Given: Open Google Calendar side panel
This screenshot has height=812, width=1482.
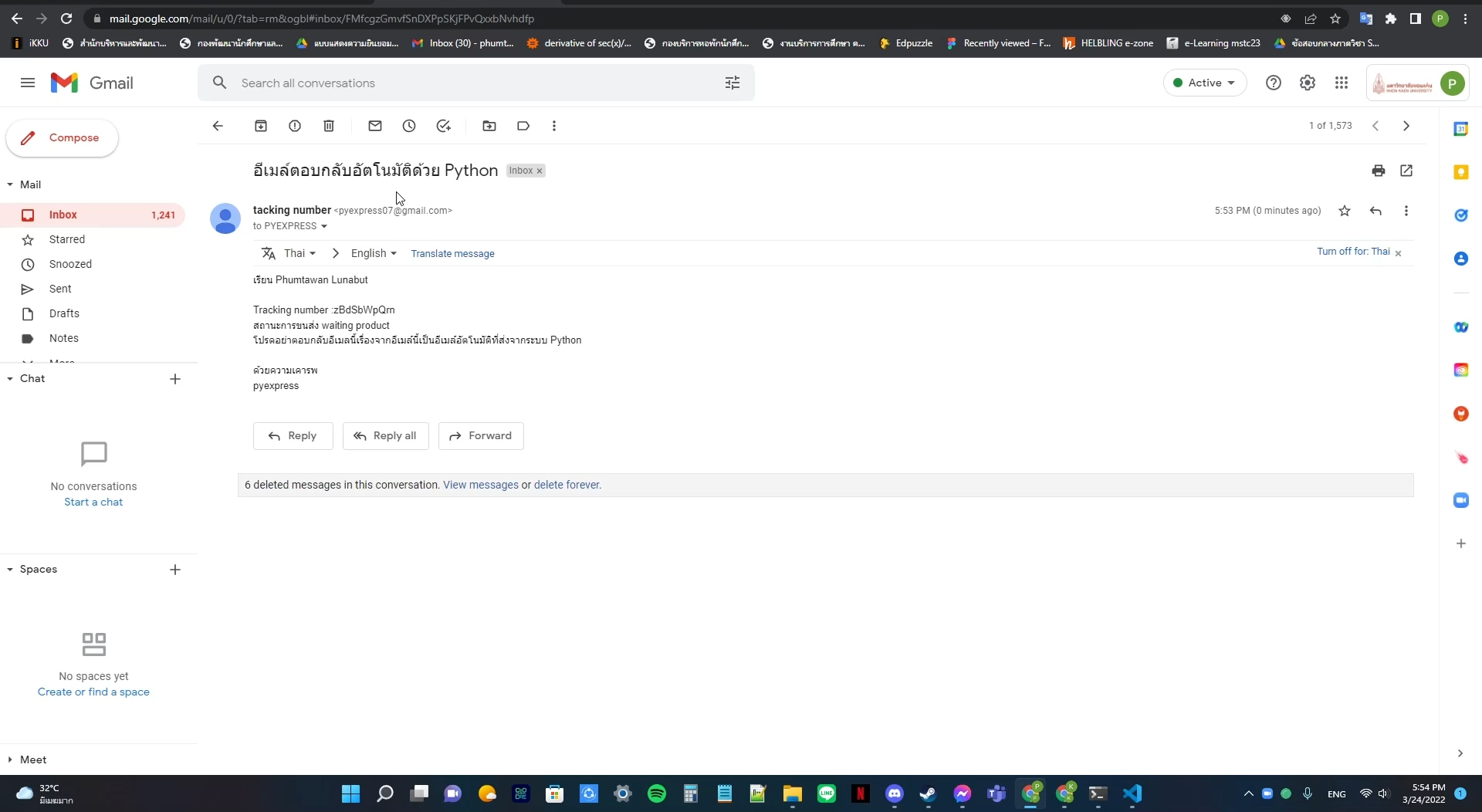Looking at the screenshot, I should 1462,129.
